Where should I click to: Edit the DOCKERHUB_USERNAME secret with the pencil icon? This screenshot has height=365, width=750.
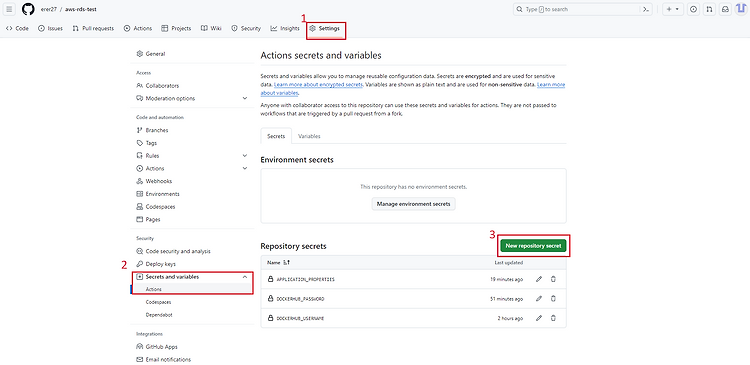pos(539,318)
